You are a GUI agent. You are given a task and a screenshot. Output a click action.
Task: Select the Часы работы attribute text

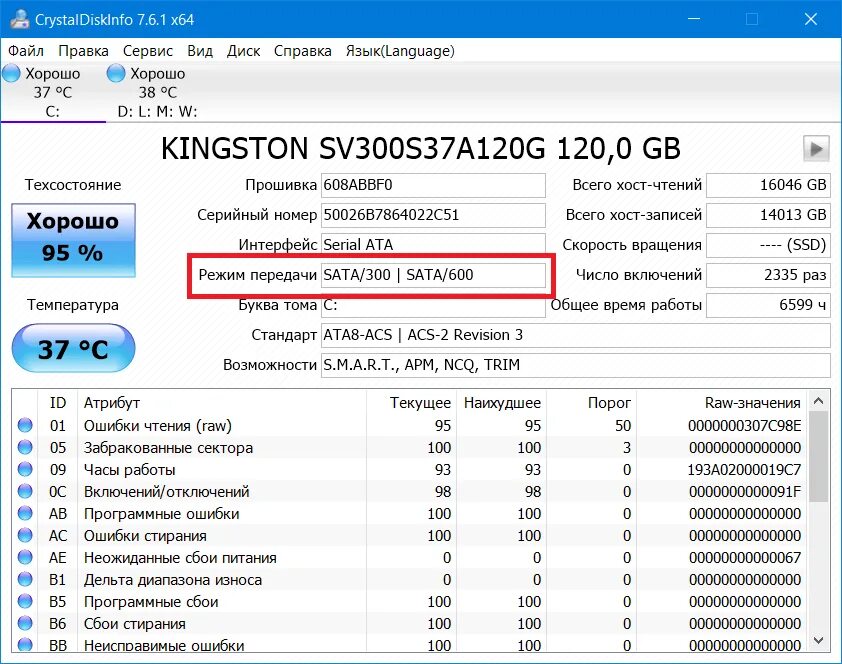[x=129, y=470]
